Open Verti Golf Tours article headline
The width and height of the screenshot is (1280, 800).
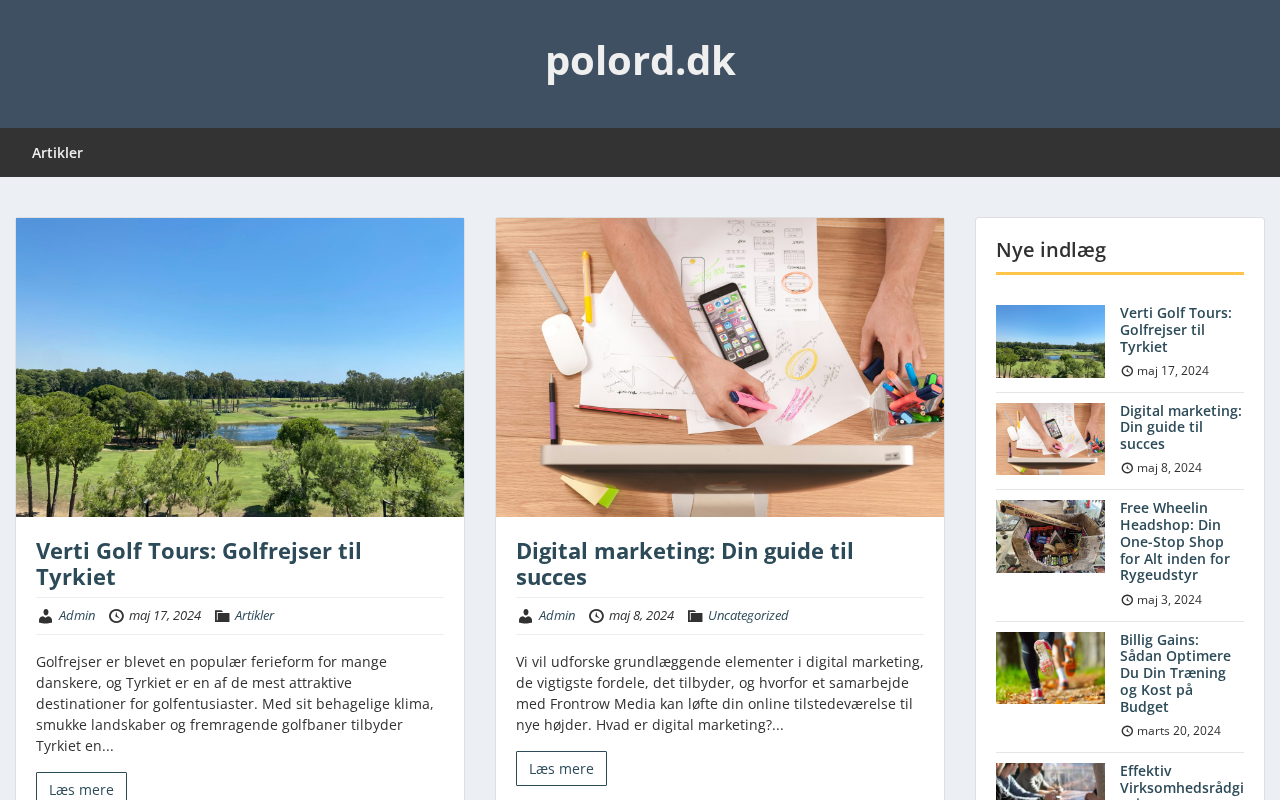click(199, 564)
